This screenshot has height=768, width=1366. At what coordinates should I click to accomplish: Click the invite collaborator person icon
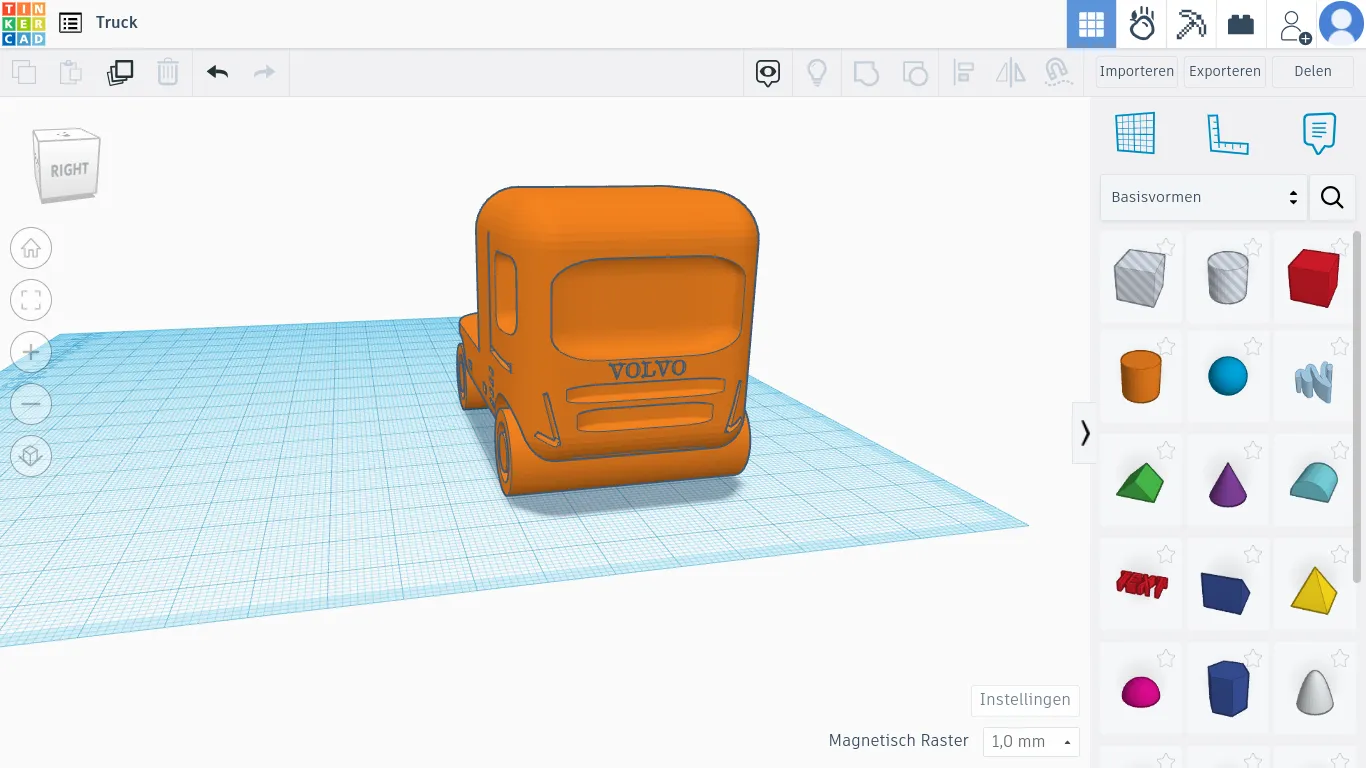1292,25
